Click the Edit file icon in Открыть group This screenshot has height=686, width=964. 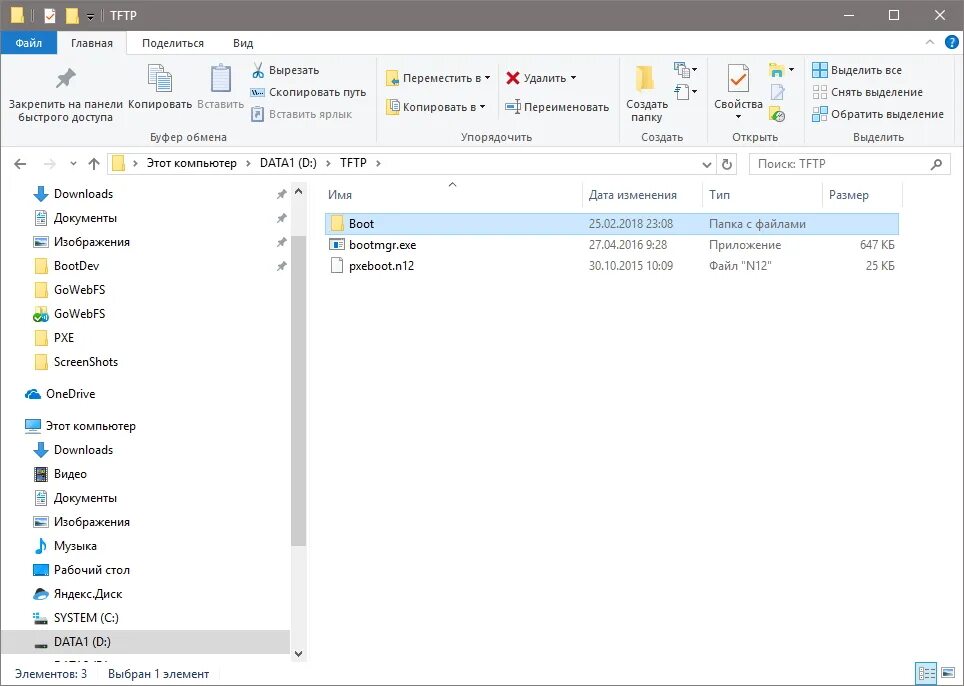click(778, 92)
